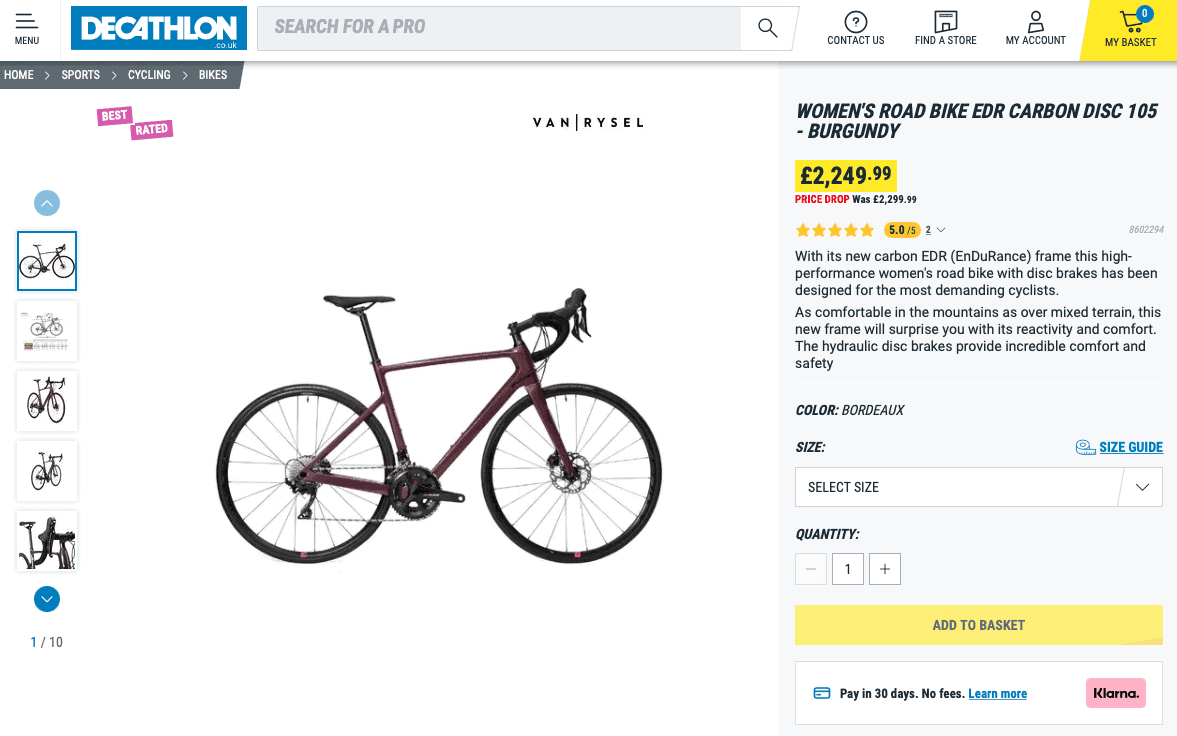This screenshot has width=1177, height=736.
Task: Click the Decathlon logo
Action: point(159,29)
